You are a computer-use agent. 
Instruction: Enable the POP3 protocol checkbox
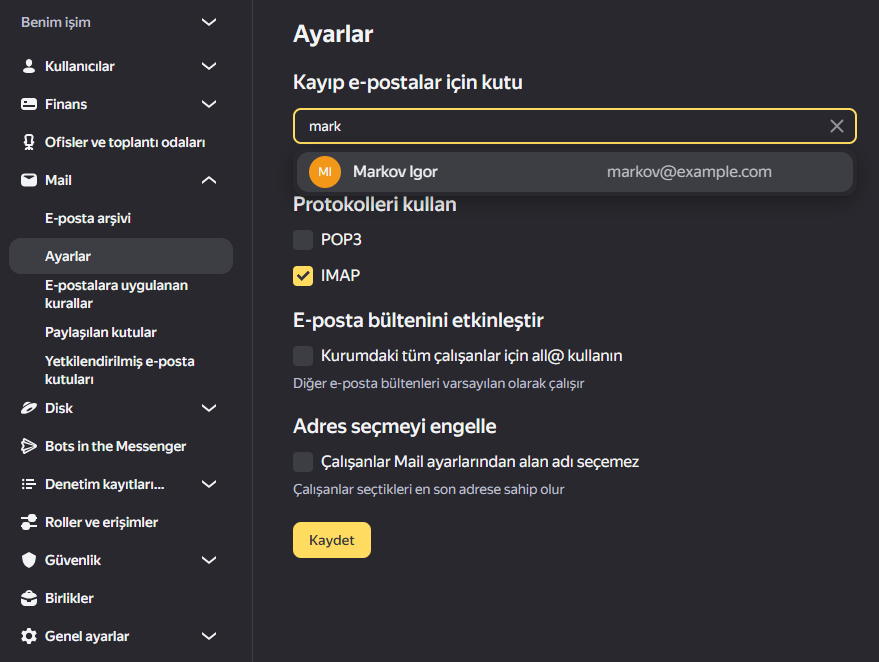(x=303, y=240)
